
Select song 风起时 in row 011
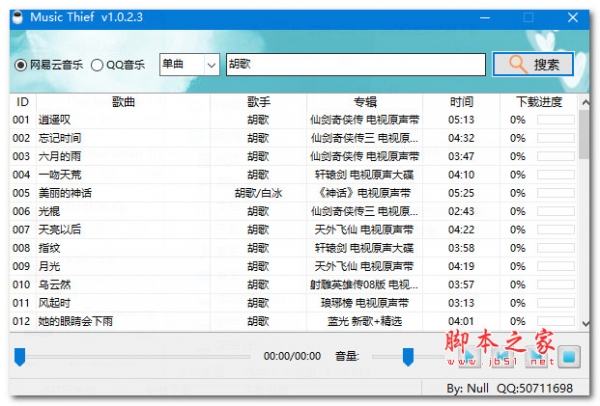click(x=54, y=303)
